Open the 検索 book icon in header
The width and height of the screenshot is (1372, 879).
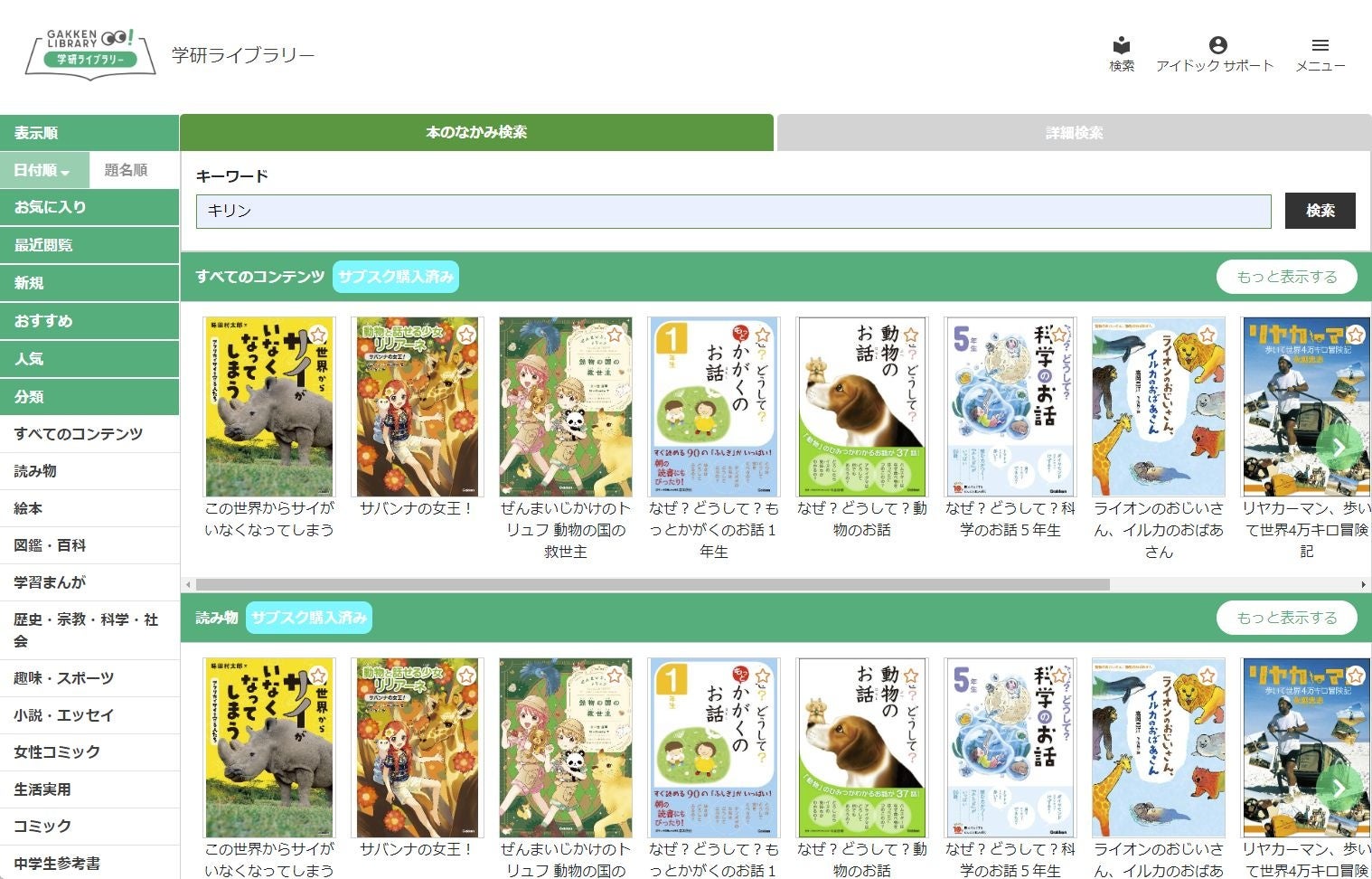[x=1122, y=53]
